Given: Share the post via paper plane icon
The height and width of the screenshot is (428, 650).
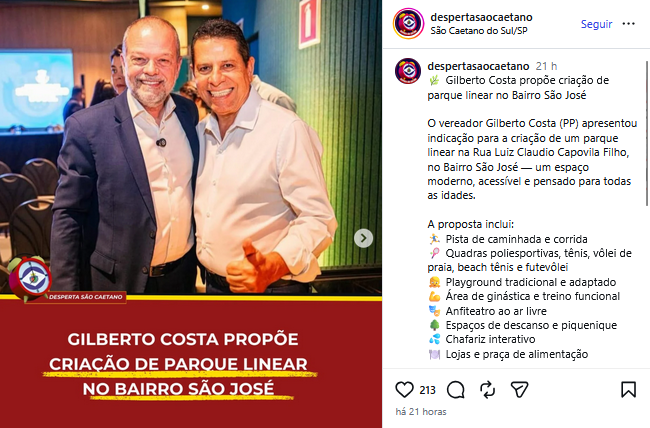Looking at the screenshot, I should [x=519, y=390].
